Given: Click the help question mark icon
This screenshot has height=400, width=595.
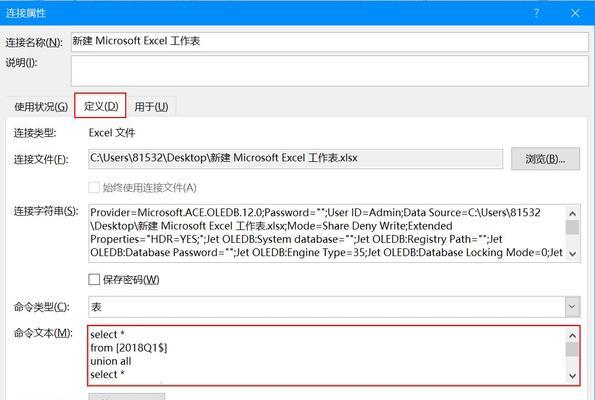Looking at the screenshot, I should pyautogui.click(x=536, y=13).
